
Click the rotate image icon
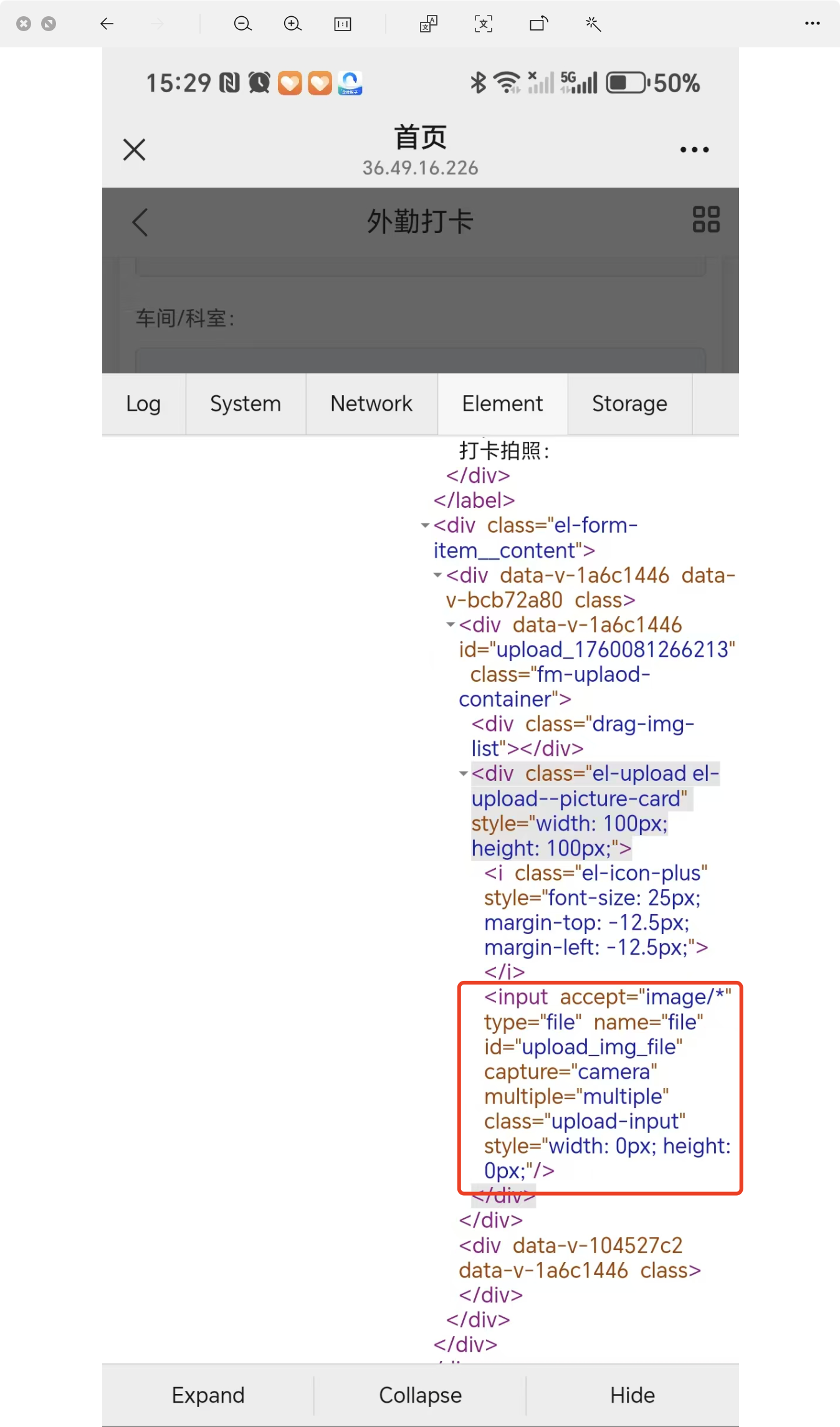point(538,24)
